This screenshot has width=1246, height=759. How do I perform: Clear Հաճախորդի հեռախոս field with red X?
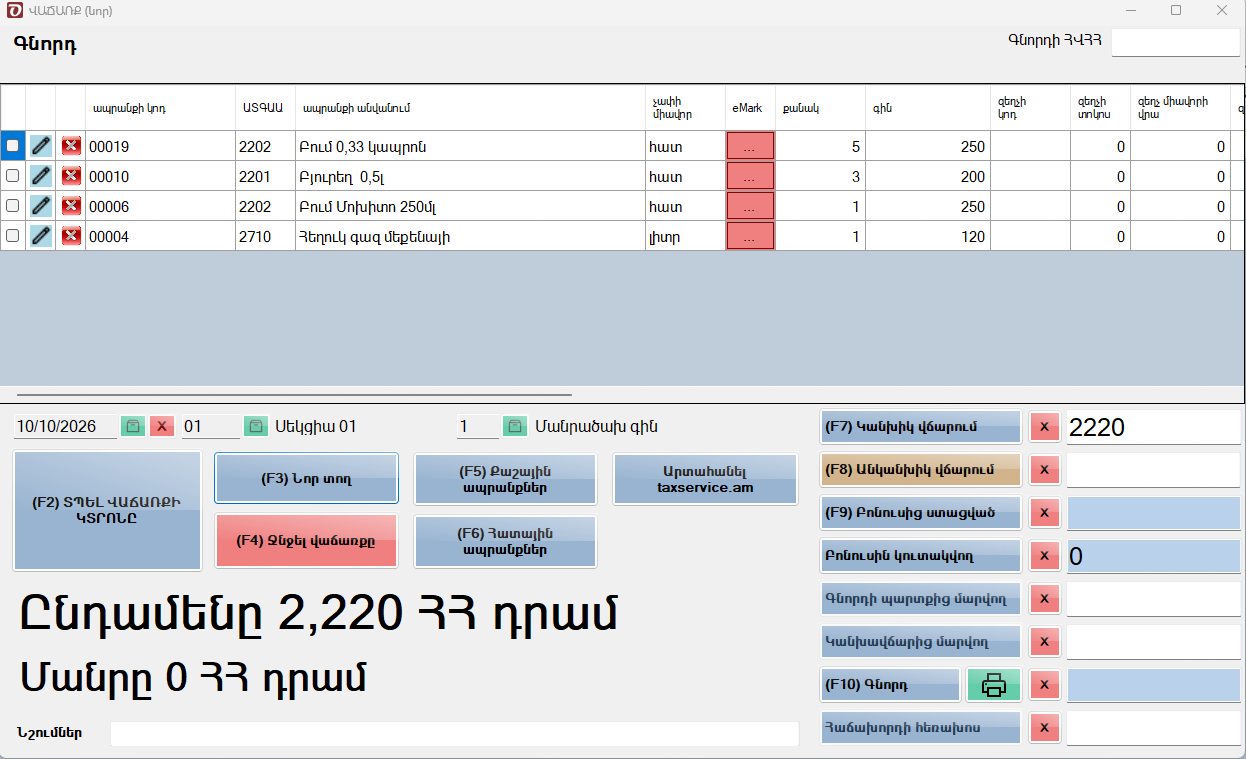(1044, 728)
